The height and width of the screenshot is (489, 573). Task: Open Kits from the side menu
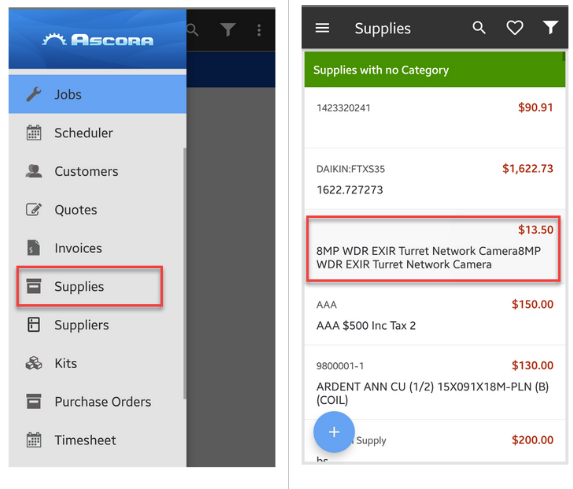coord(98,363)
